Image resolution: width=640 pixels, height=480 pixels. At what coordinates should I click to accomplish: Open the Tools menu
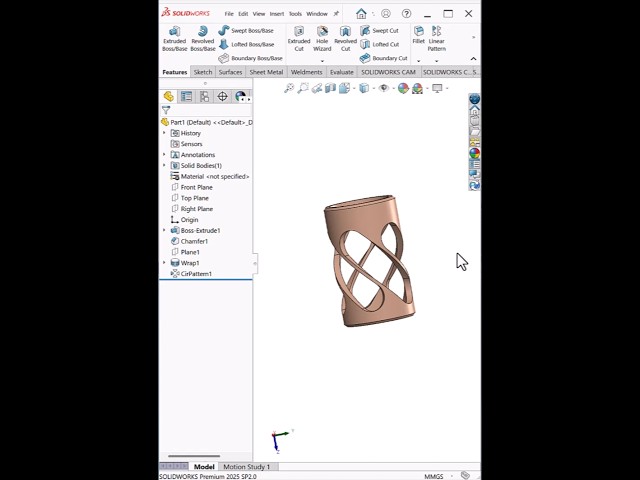point(295,14)
